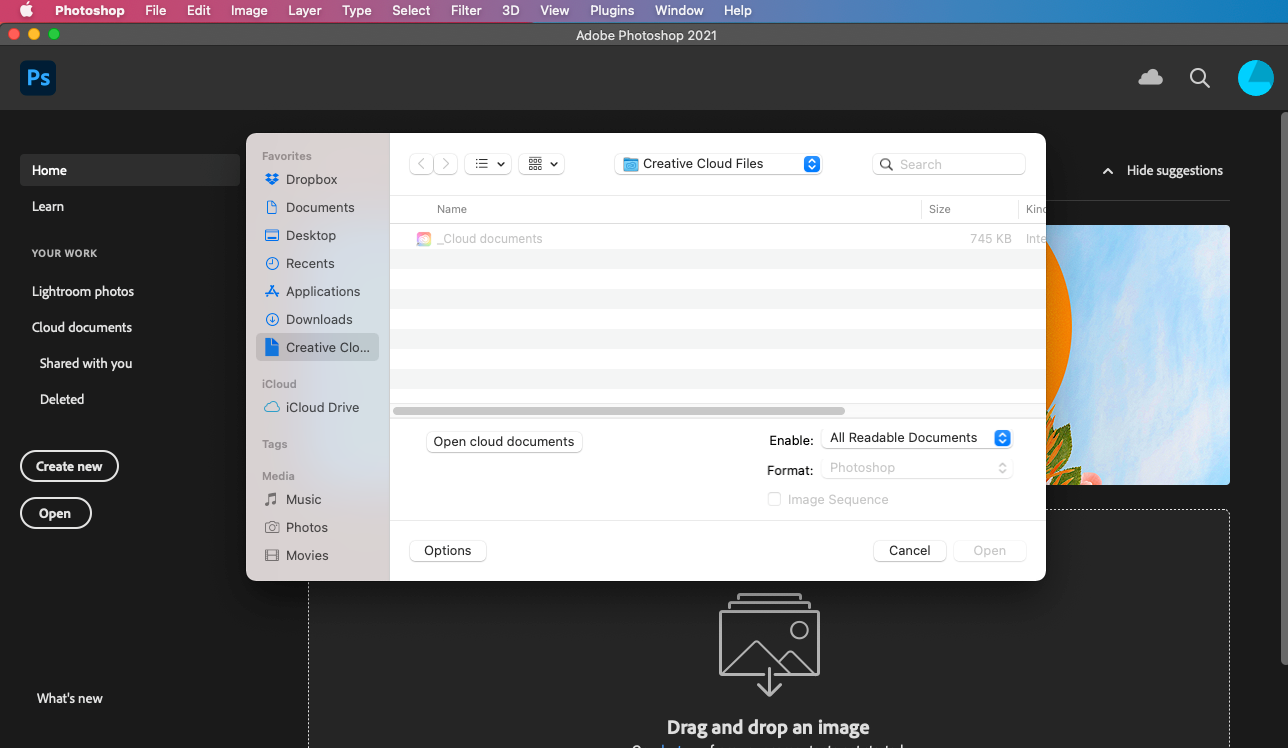Select iCloud Drive in sidebar

pyautogui.click(x=317, y=408)
